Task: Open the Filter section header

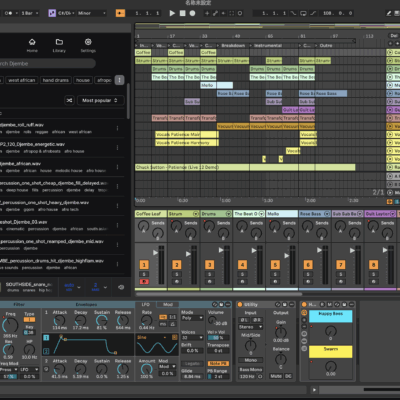Action: tap(19, 305)
